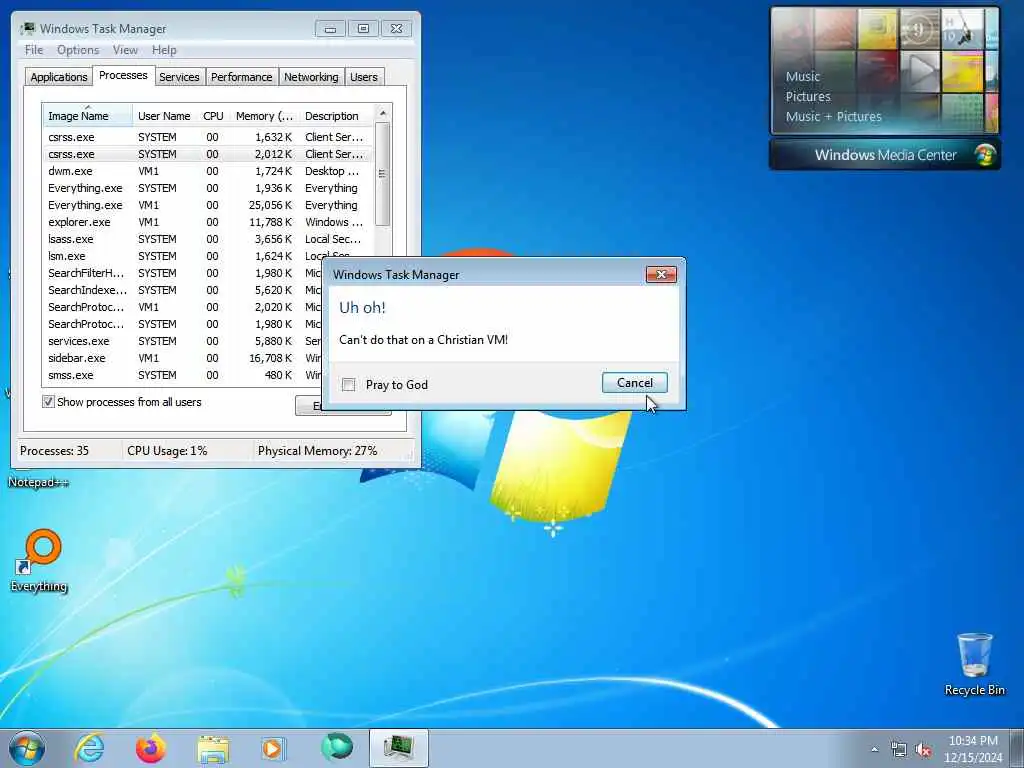
Task: Open the File menu in Task Manager
Action: click(34, 50)
